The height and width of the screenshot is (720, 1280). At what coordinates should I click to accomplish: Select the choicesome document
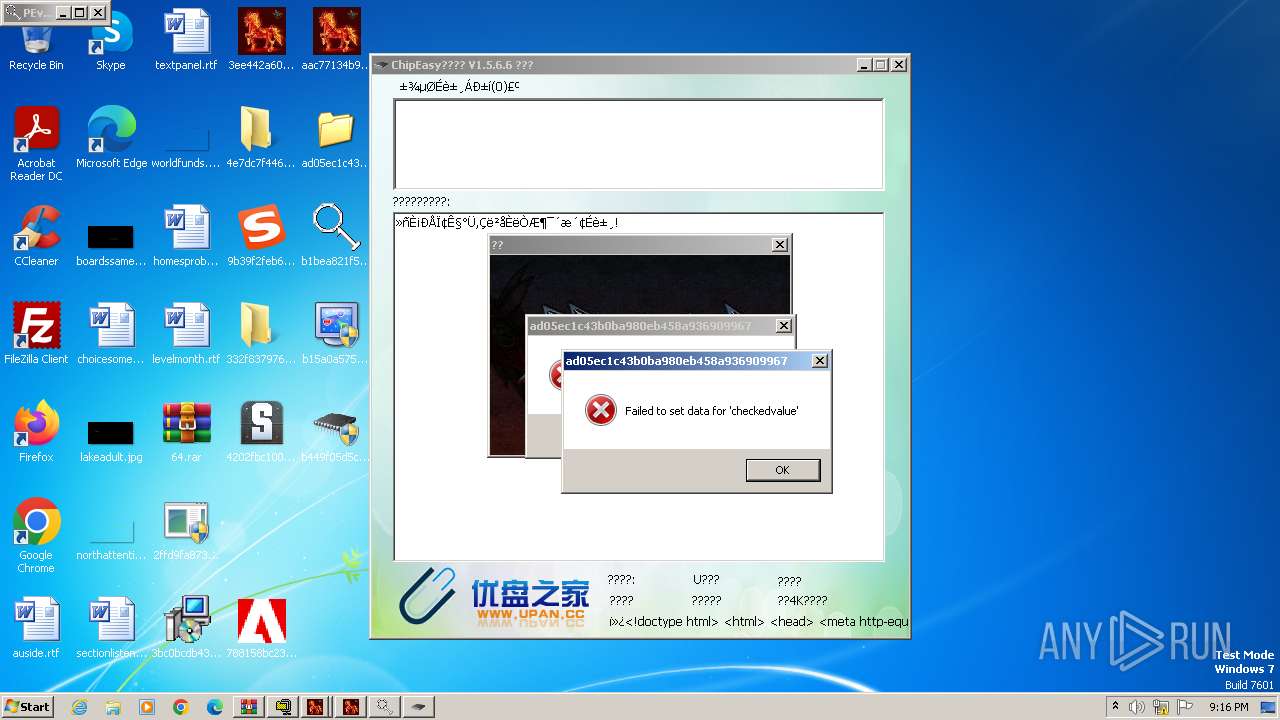(x=111, y=334)
